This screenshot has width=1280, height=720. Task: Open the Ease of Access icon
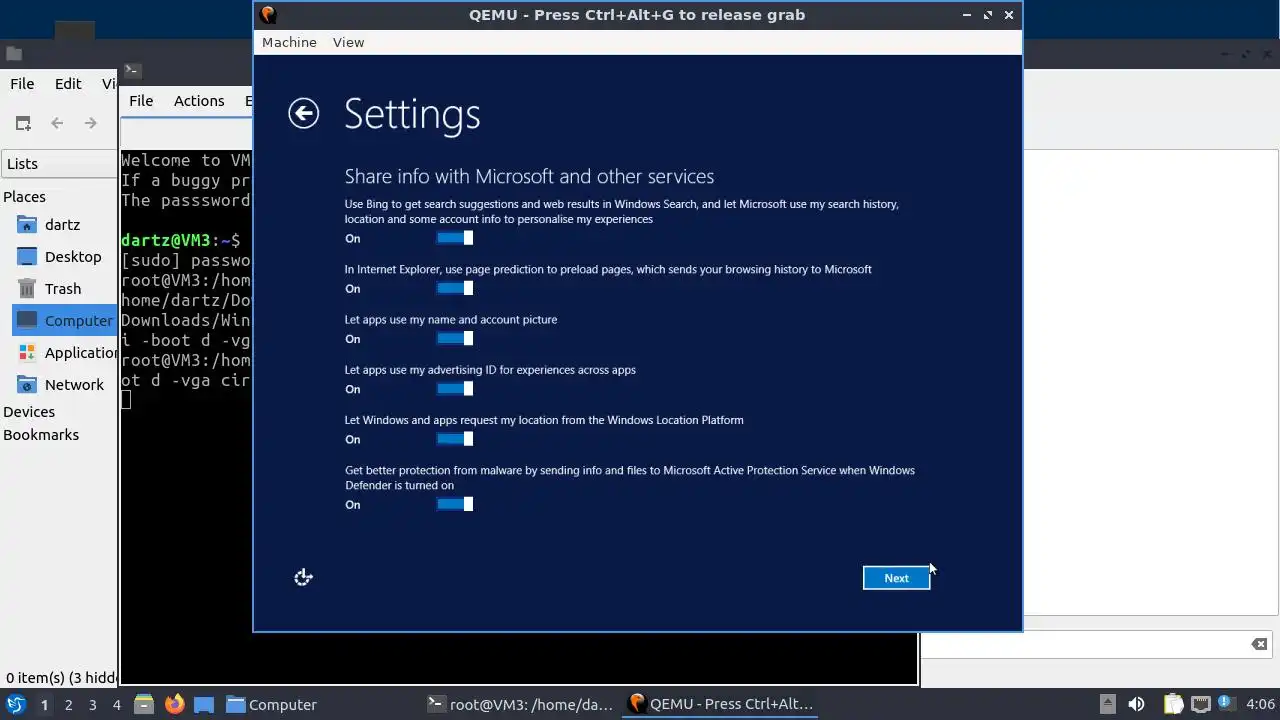click(304, 577)
